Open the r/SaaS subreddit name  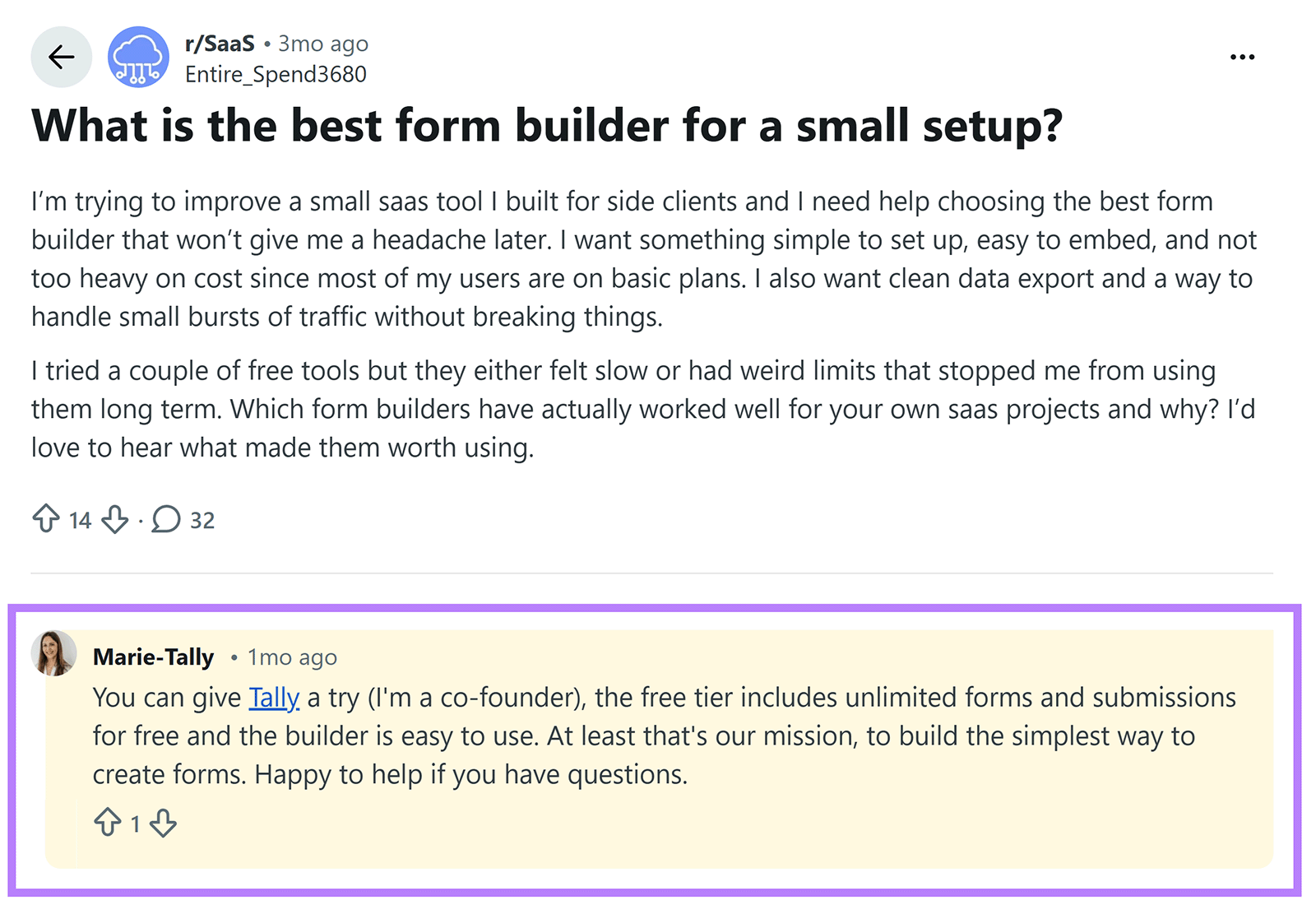(x=219, y=44)
